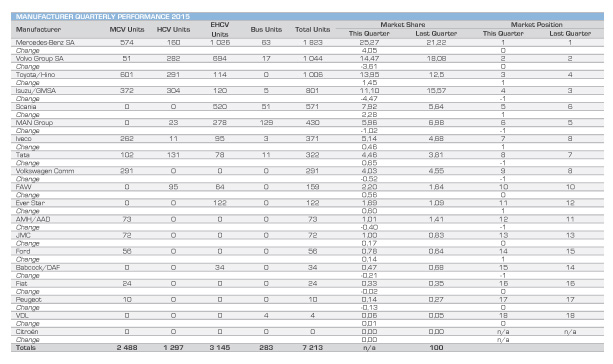This screenshot has width=613, height=364.
Task: Select the Manufacturer column header
Action: pyautogui.click(x=38, y=29)
